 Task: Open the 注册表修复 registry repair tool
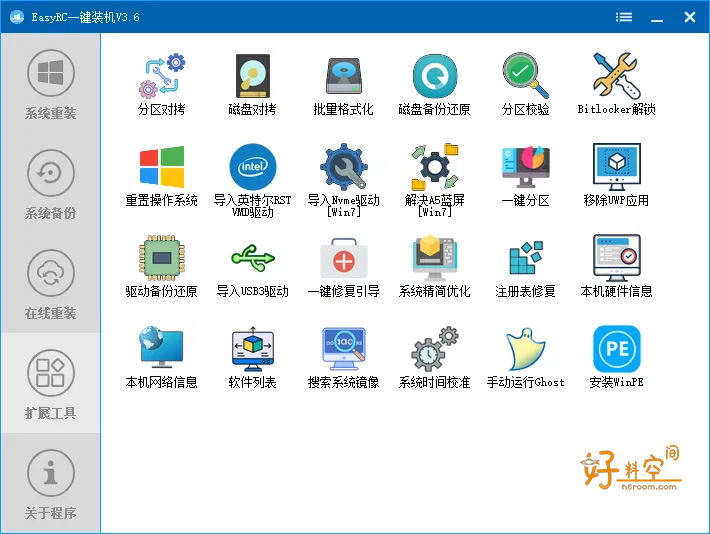click(525, 267)
